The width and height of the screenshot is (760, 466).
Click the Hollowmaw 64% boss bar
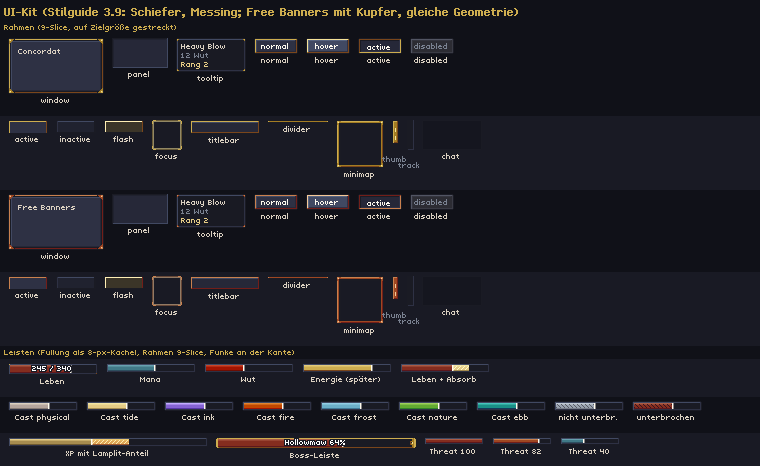(316, 443)
